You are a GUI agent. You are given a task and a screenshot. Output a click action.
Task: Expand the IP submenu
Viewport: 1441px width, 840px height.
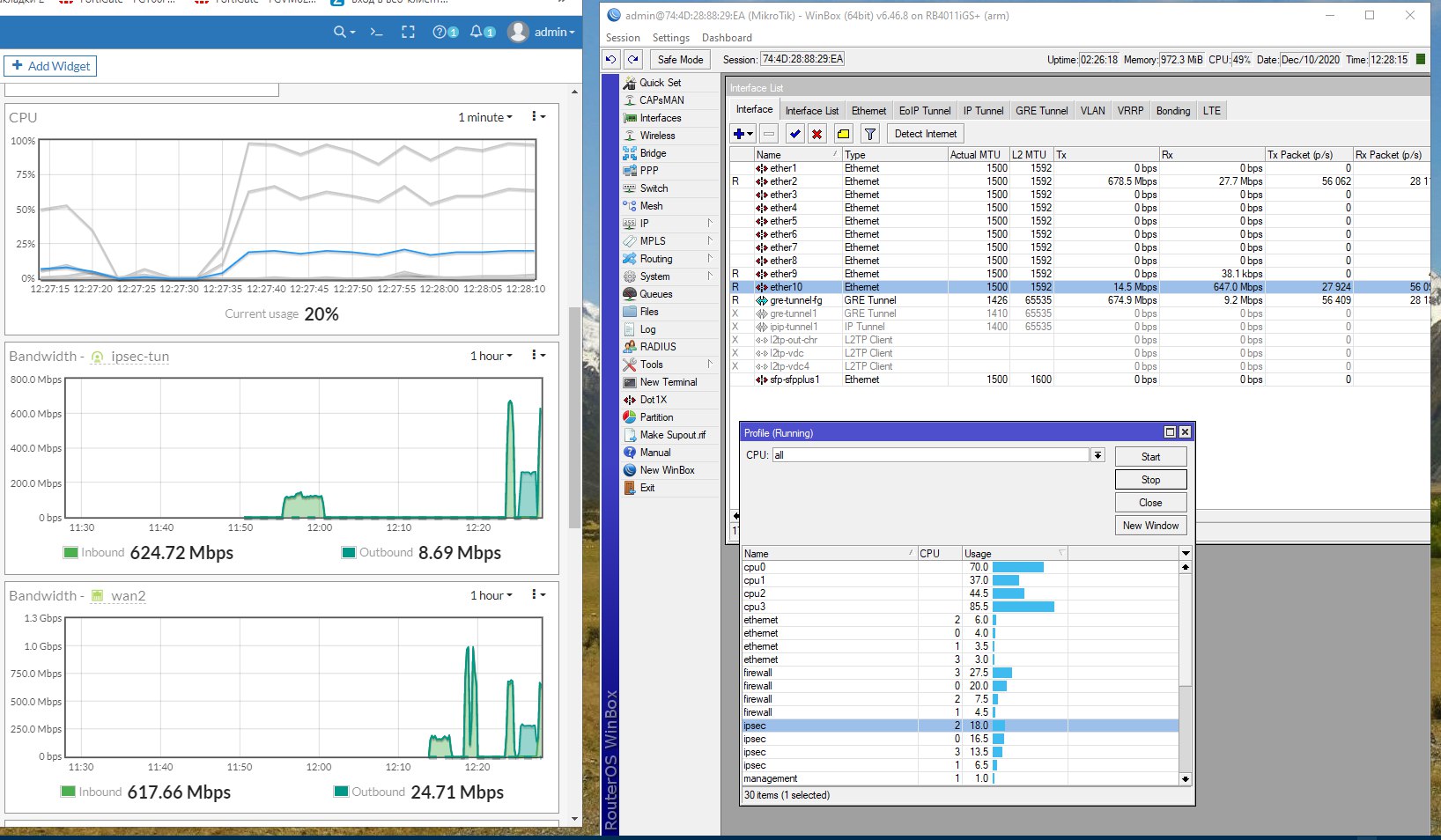click(x=669, y=224)
